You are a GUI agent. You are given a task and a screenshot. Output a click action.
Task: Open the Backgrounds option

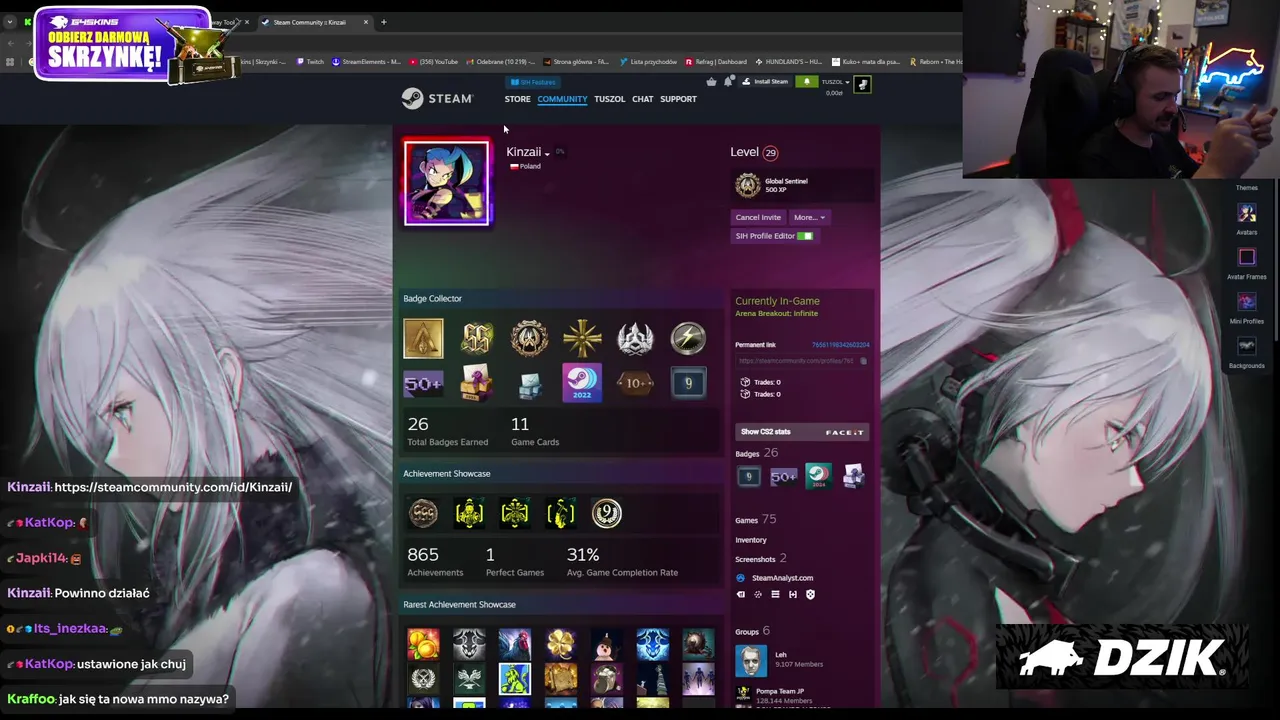tap(1246, 353)
